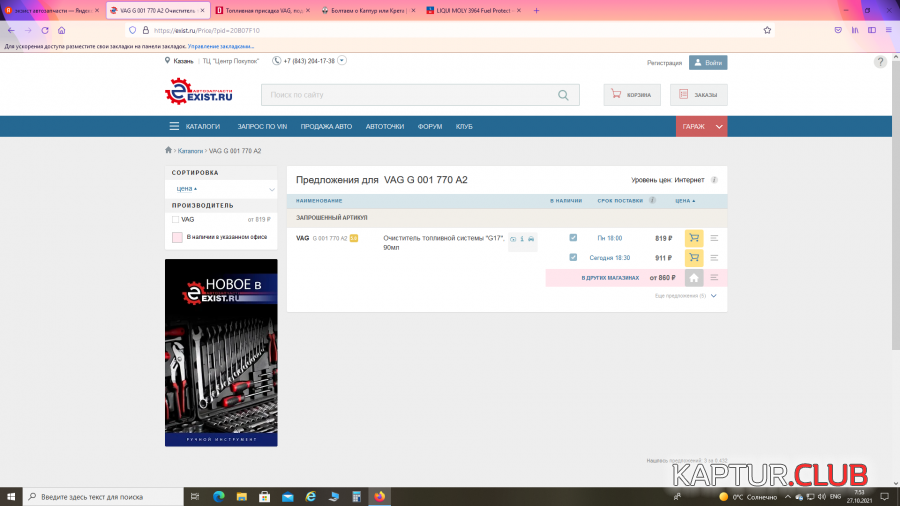Open the Заказы orders button
The height and width of the screenshot is (506, 900).
click(699, 95)
